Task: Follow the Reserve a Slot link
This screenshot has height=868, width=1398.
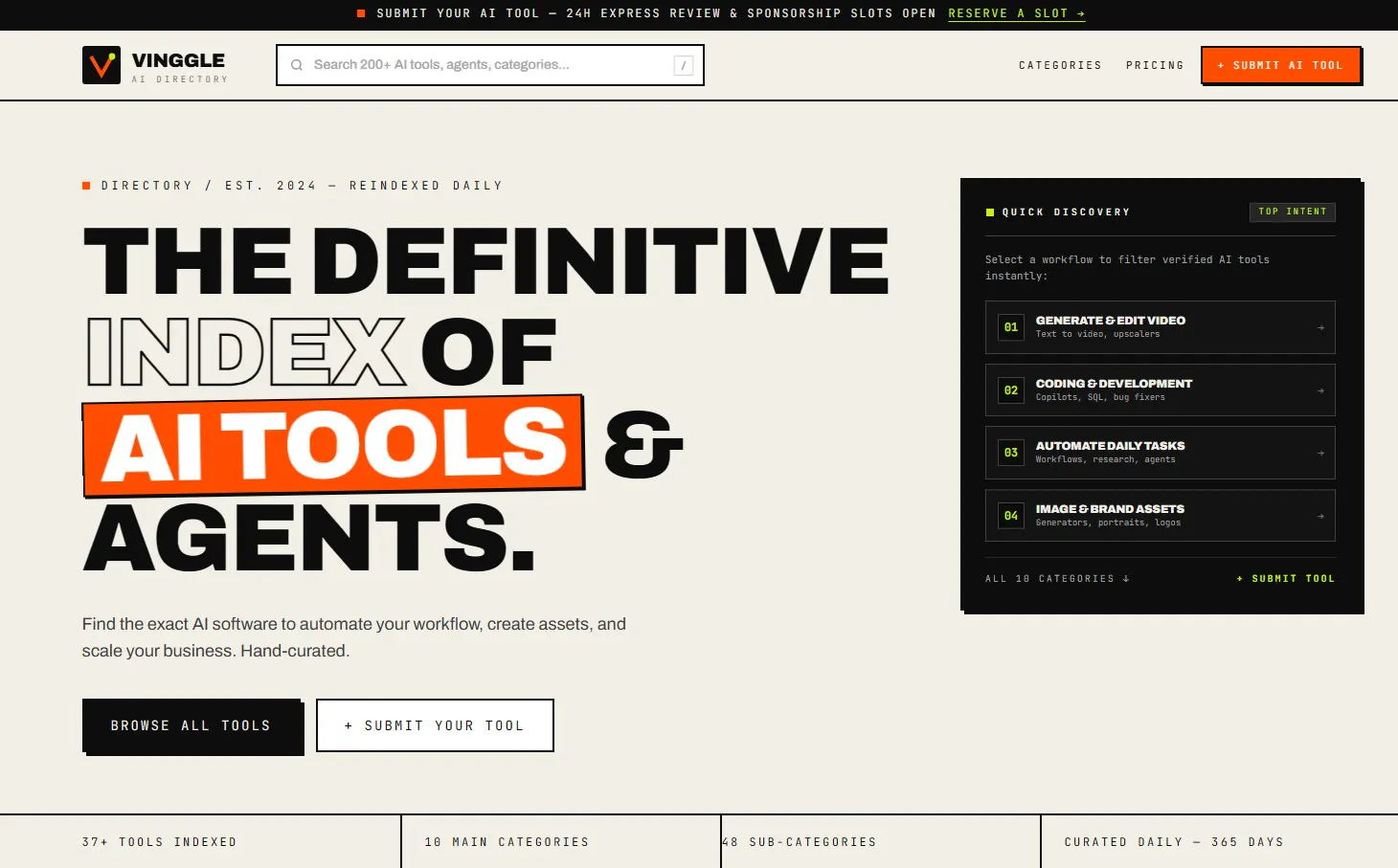Action: [1016, 13]
